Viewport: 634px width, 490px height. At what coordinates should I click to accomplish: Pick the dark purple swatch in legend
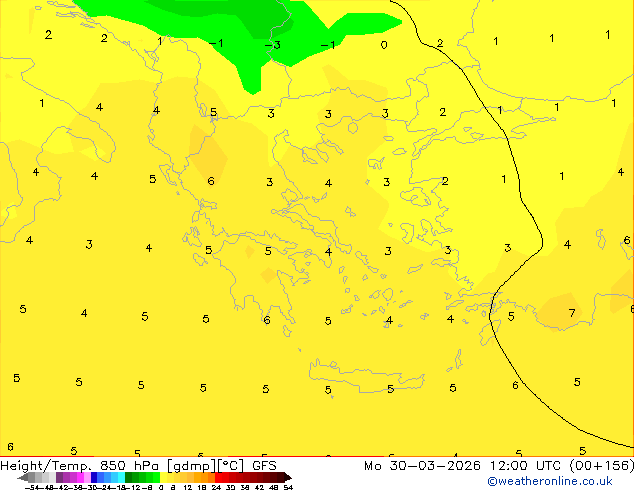[59, 477]
